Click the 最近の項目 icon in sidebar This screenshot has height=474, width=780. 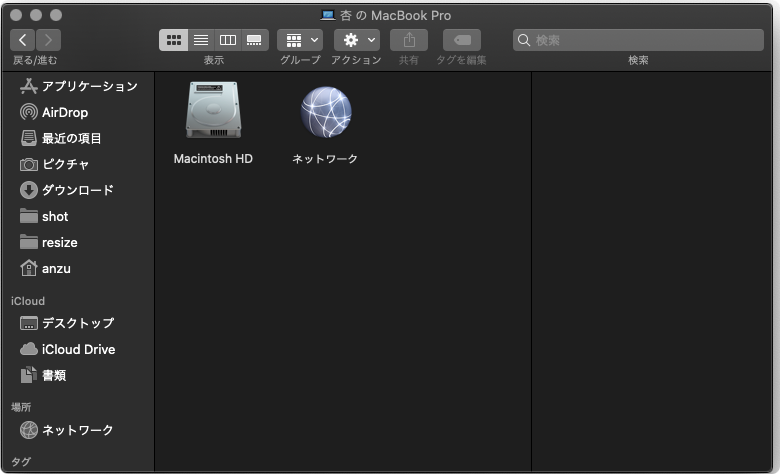(29, 138)
